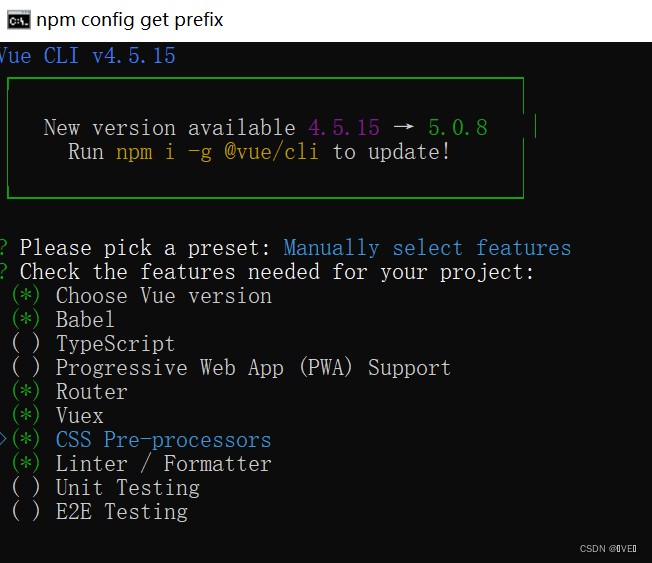Click the 'npm i -g @vue/cli' command text
This screenshot has height=563, width=652.
coord(217,152)
